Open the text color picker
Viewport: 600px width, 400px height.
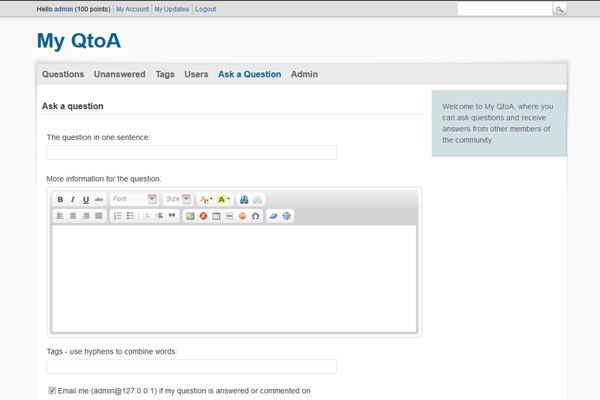coord(206,199)
